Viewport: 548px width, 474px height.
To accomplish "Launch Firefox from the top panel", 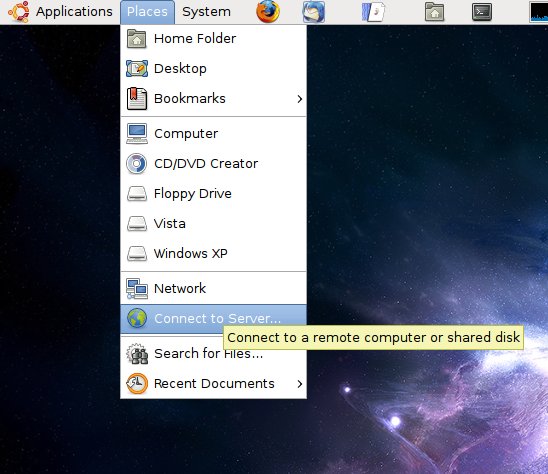I will 268,12.
